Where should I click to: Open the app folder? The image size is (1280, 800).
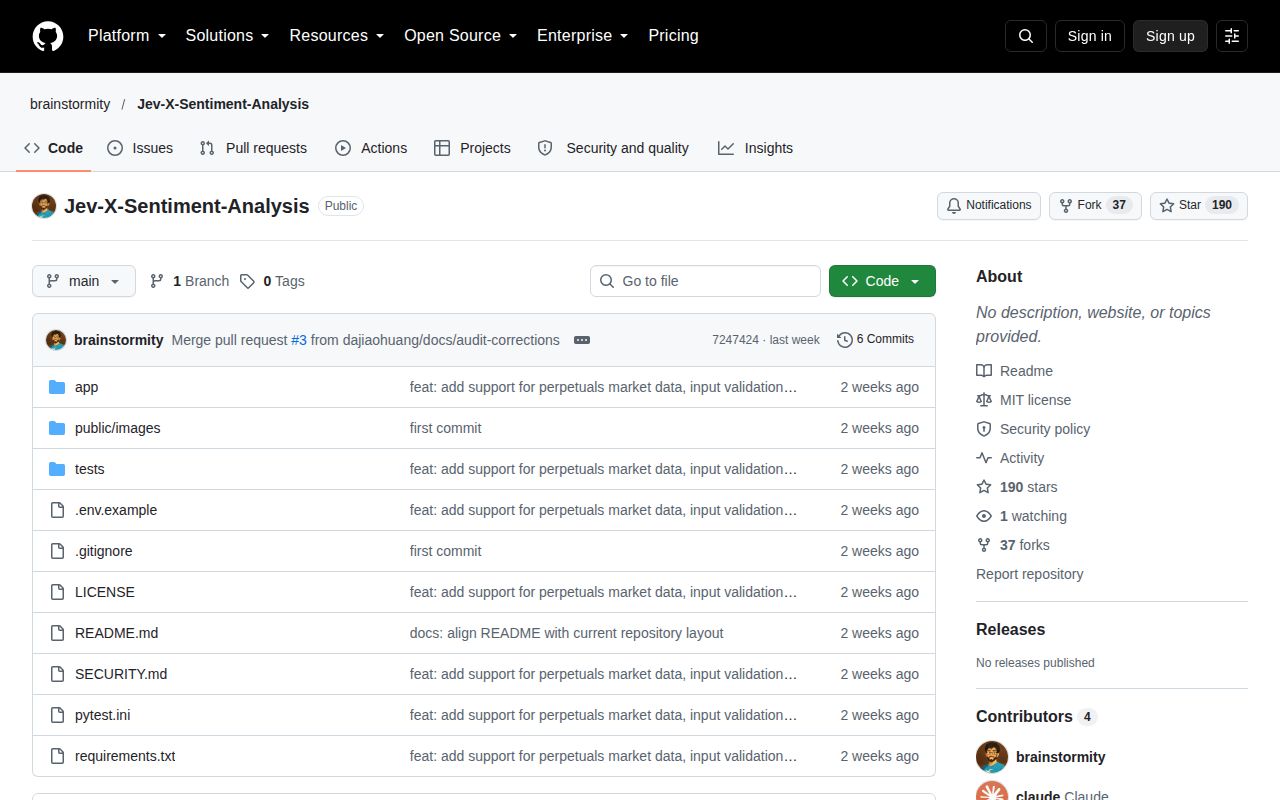point(86,387)
